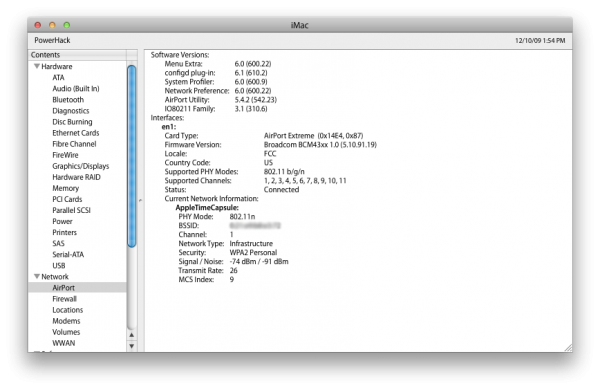
Task: Click the sidebar scroll down arrow
Action: [x=132, y=346]
